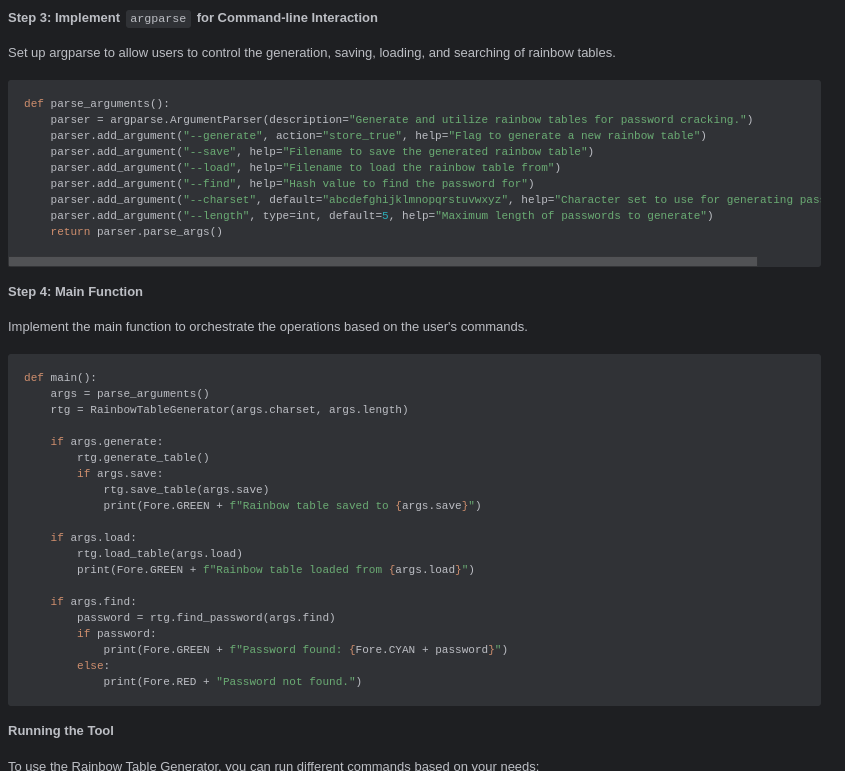Click the 'Rainbow table saved to' print line
Screen dimensions: 845x771
pyautogui.click(x=292, y=506)
